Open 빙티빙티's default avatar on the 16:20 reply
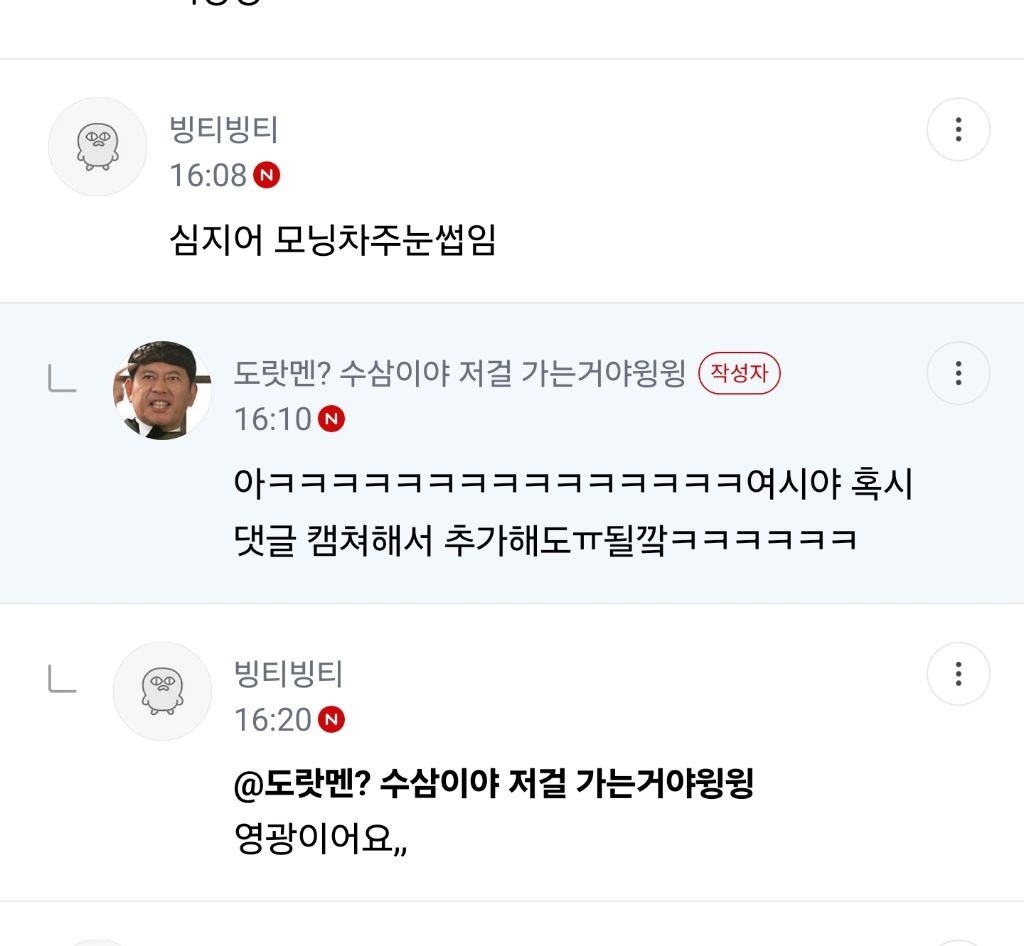Viewport: 1024px width, 946px height. click(162, 691)
